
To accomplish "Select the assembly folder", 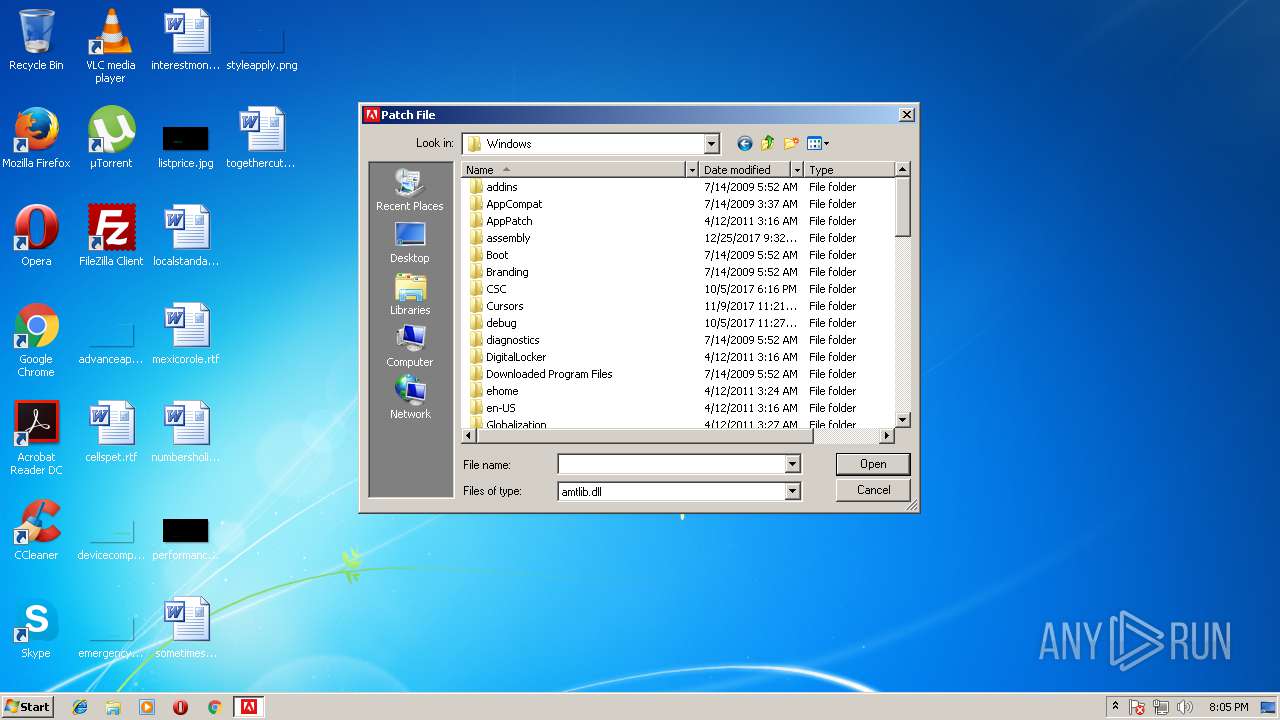I will pyautogui.click(x=508, y=238).
